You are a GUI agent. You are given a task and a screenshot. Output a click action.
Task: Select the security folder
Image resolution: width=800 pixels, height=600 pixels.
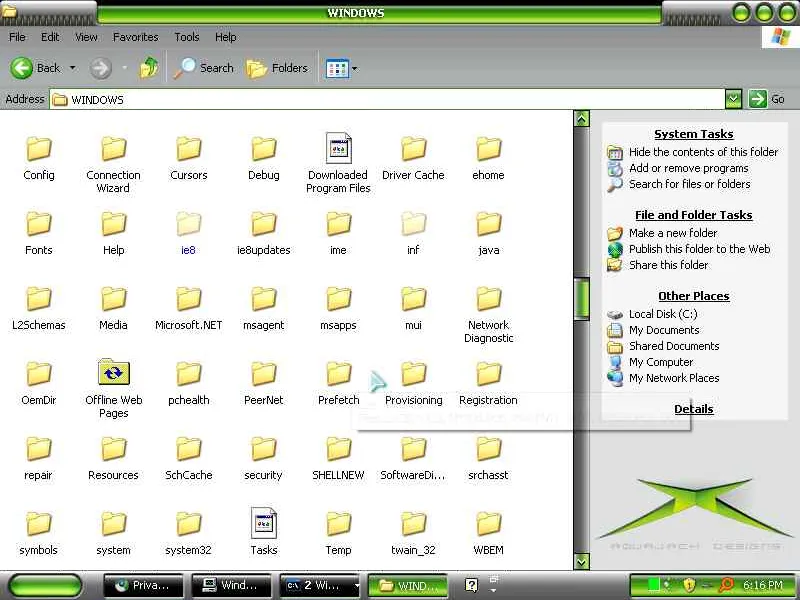[x=263, y=459]
